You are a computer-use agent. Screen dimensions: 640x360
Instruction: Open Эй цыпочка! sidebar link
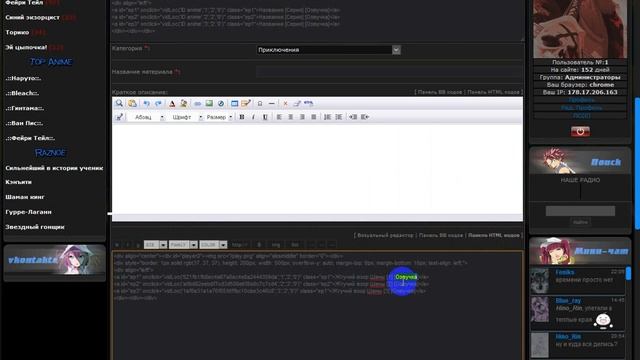[26, 47]
